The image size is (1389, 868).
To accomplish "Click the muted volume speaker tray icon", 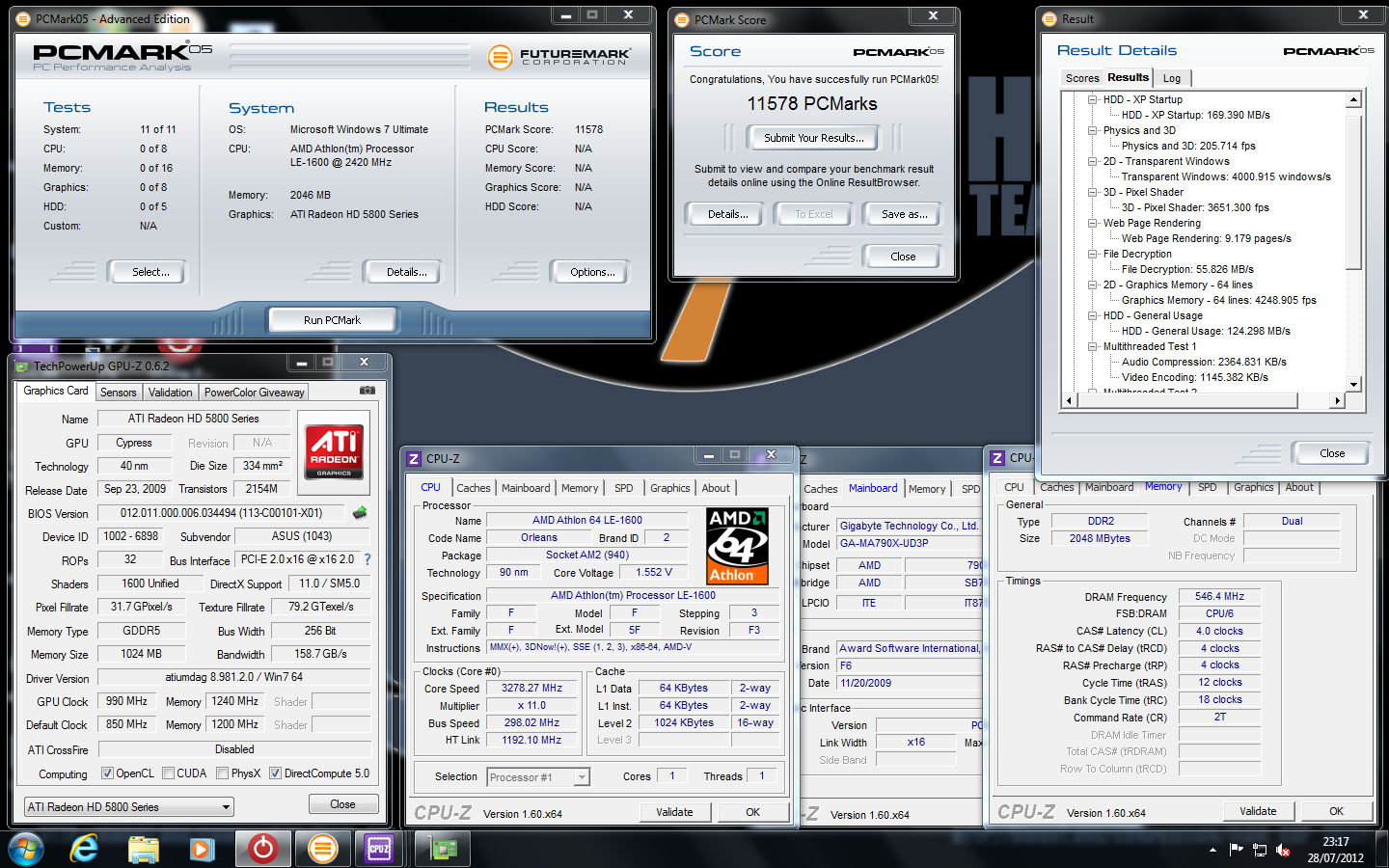I will pyautogui.click(x=1283, y=850).
